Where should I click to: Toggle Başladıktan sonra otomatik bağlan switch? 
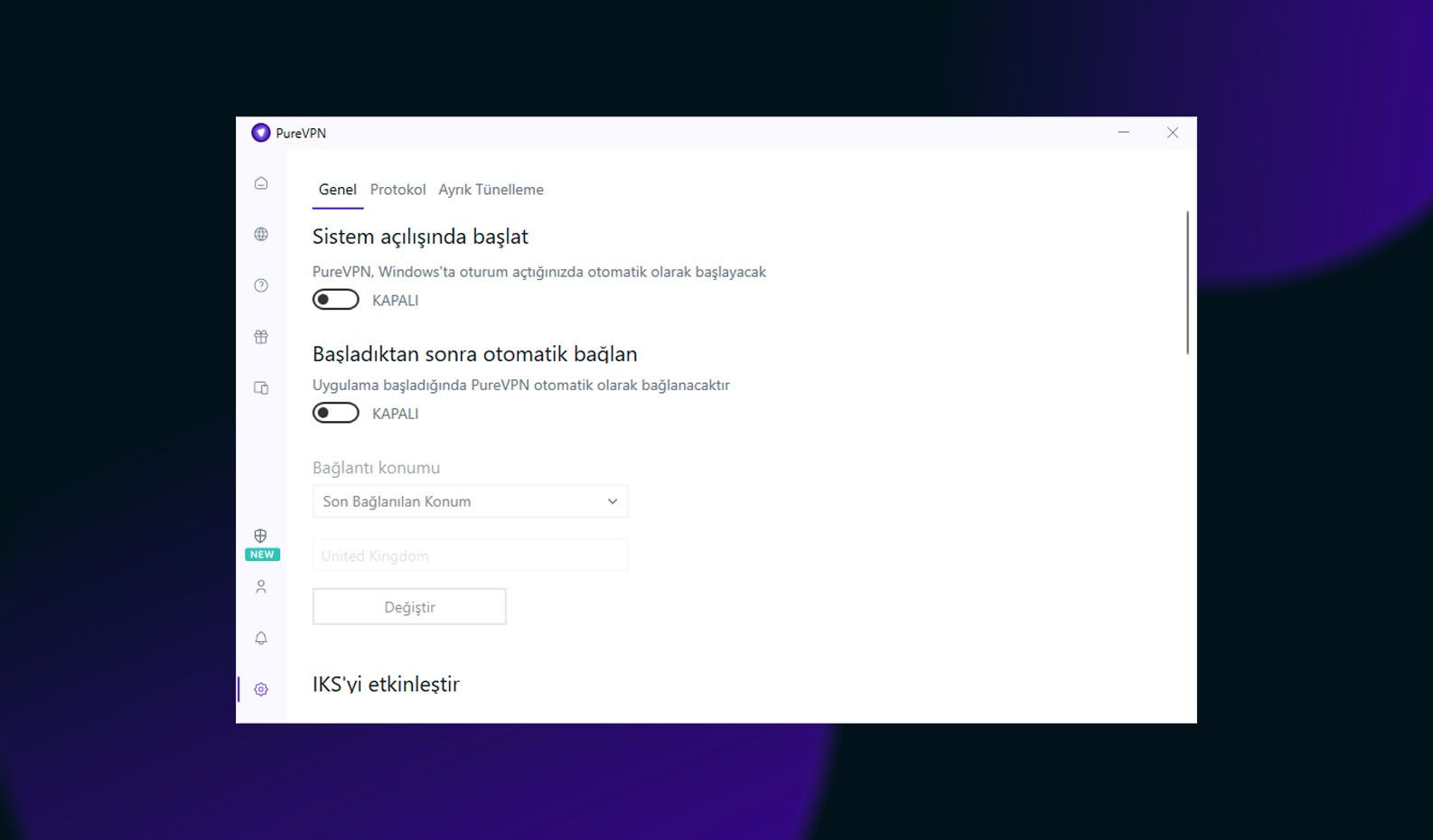(x=336, y=413)
